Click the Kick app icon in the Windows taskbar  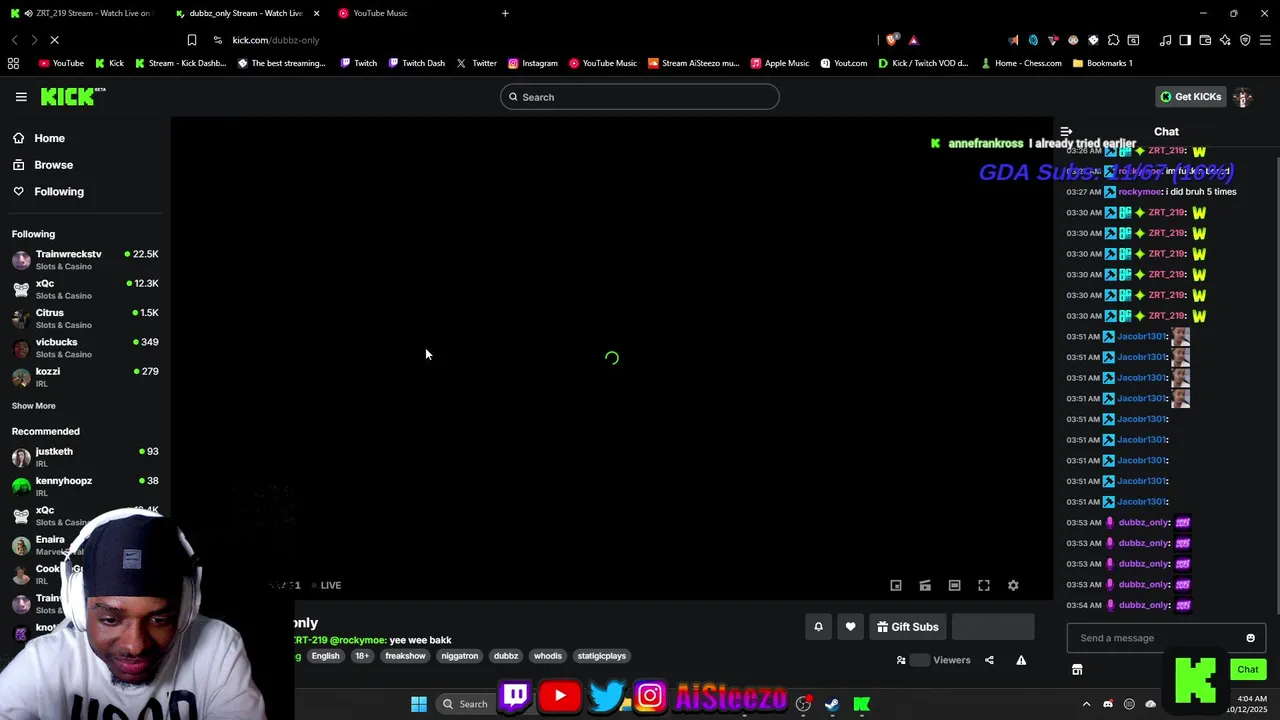861,704
